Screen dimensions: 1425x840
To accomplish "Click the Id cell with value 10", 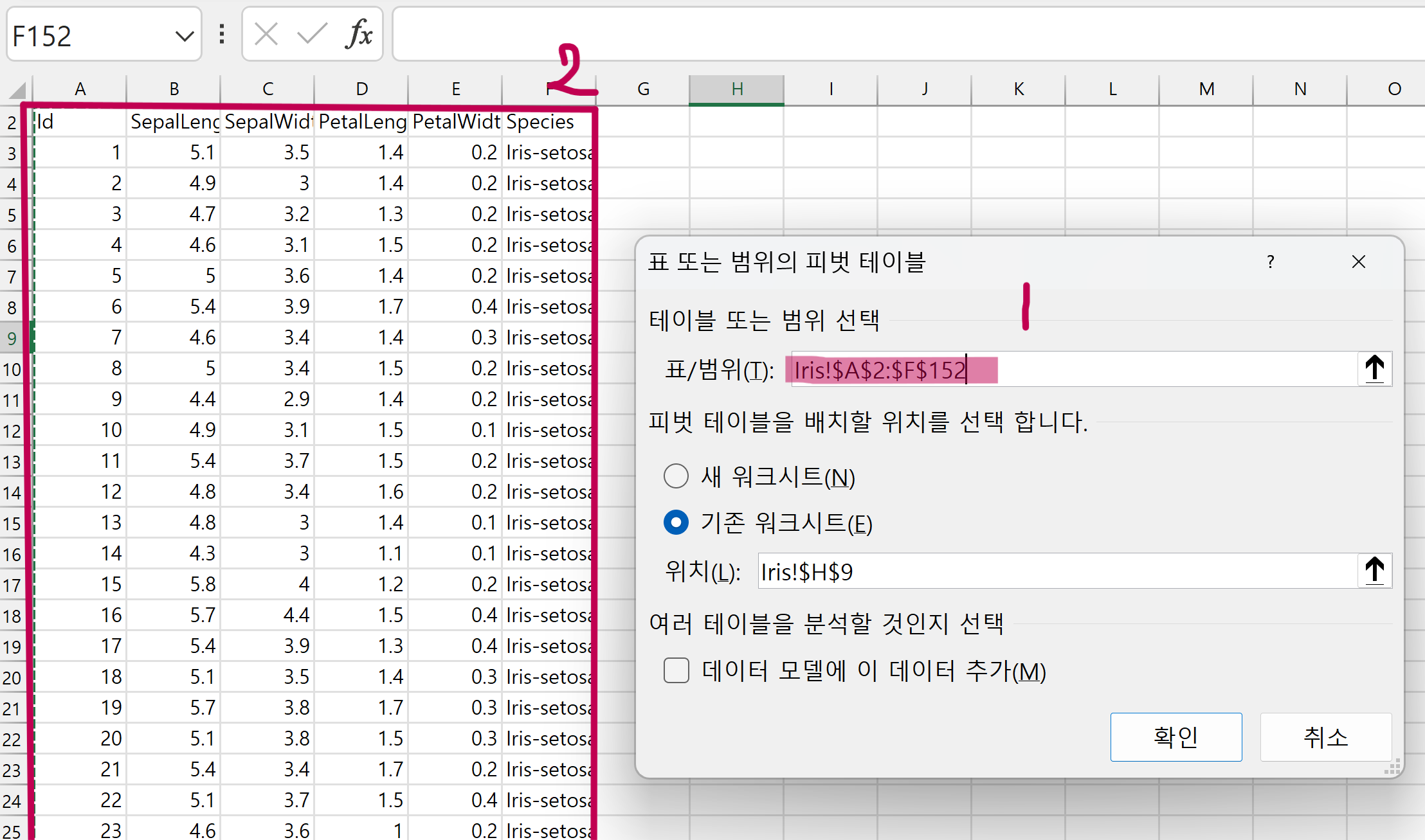I will 80,430.
